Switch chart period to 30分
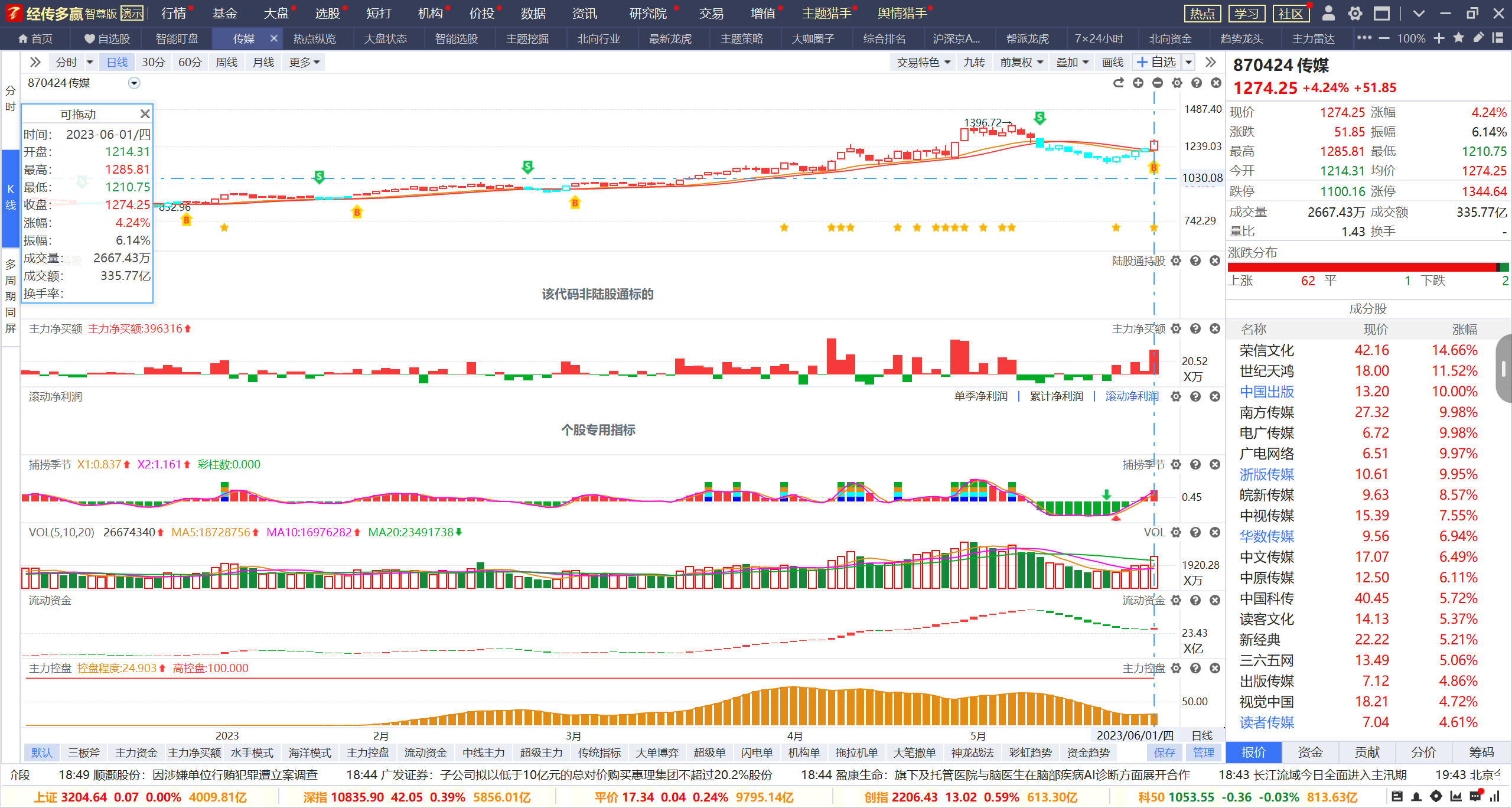Screen dimensions: 1512x808 point(153,62)
